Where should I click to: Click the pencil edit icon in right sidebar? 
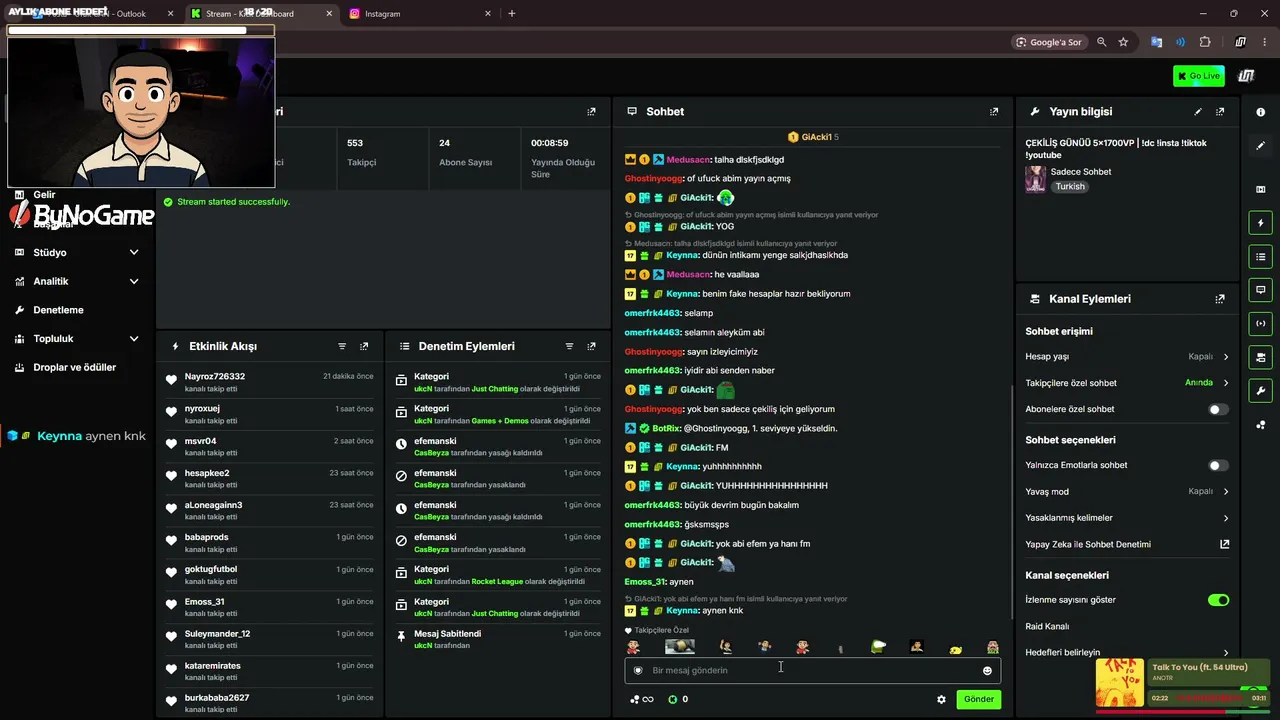coord(1260,146)
